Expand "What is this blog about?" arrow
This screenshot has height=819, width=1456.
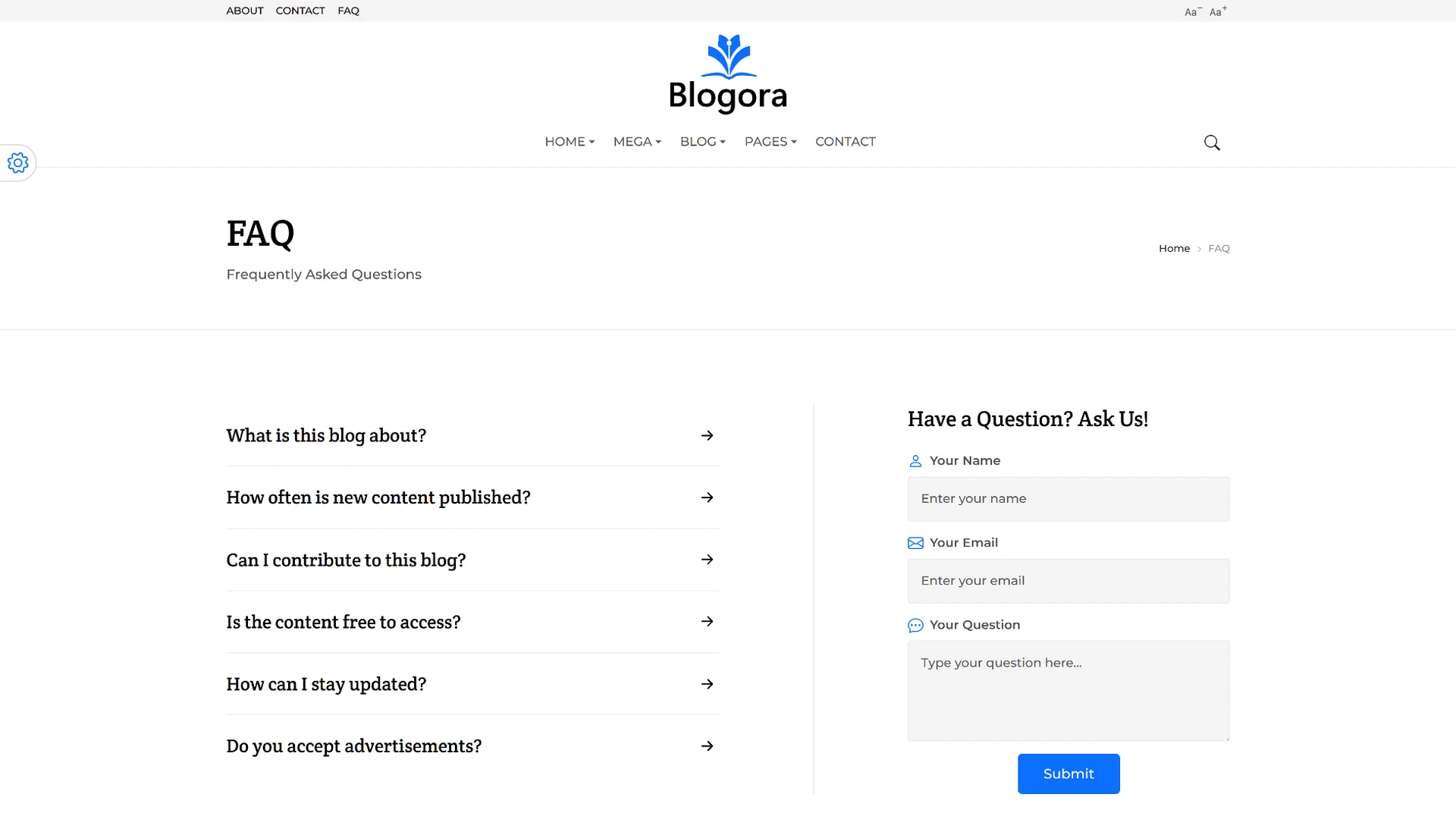707,435
